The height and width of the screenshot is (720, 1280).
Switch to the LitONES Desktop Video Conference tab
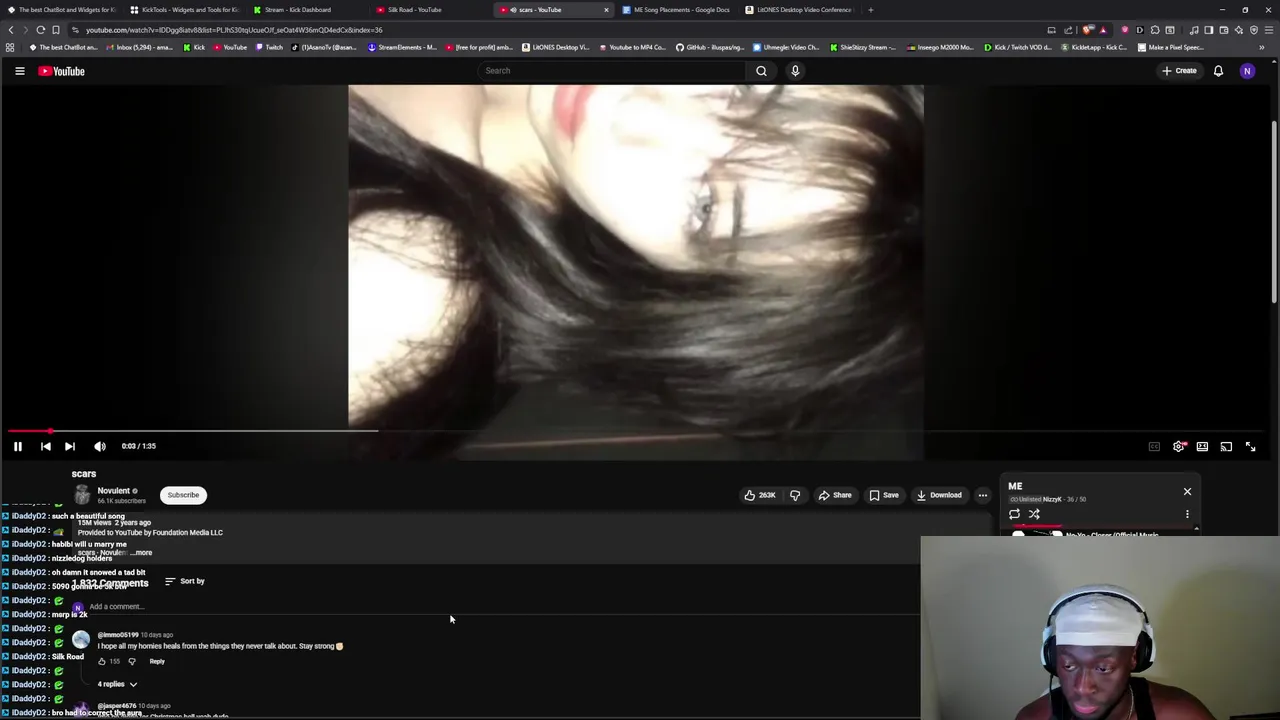tap(803, 10)
